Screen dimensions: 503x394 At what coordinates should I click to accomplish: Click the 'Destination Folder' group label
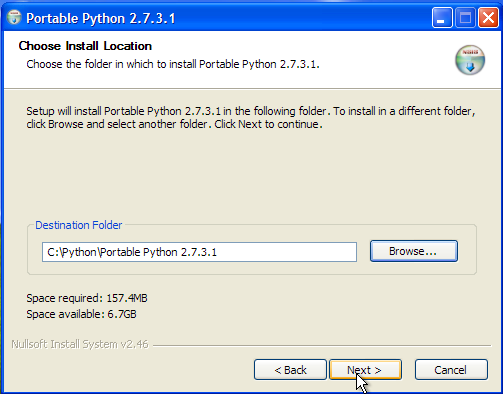[79, 225]
